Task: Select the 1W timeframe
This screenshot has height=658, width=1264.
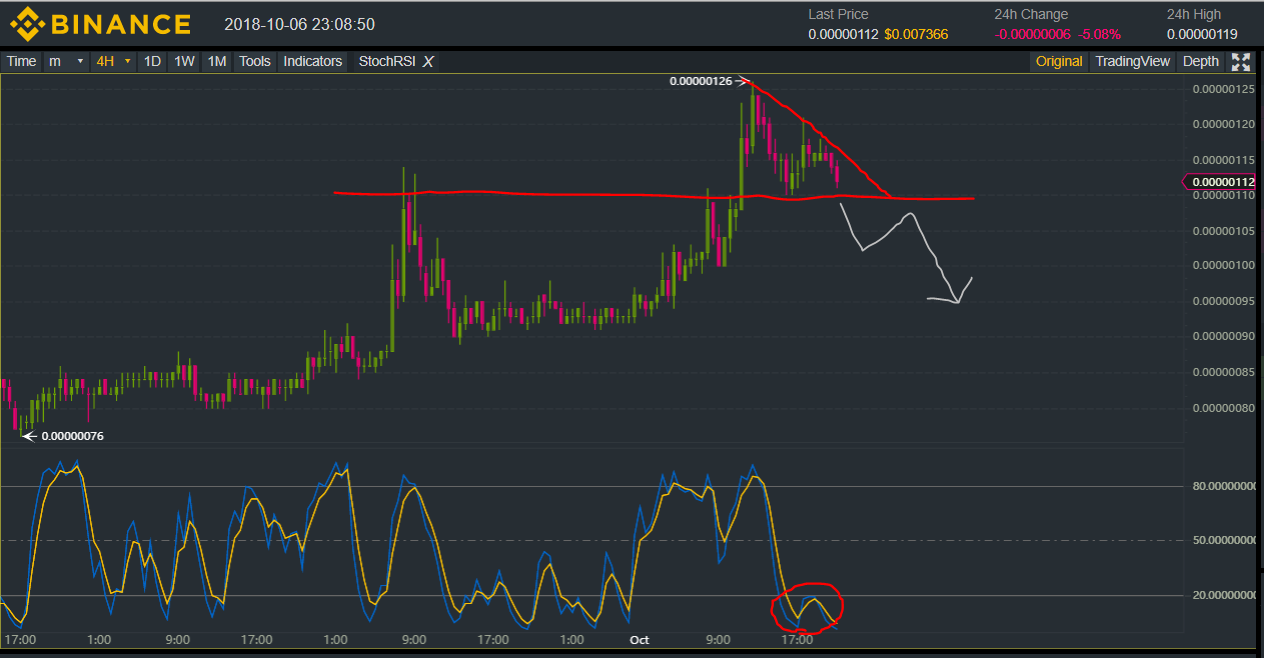Action: (184, 62)
